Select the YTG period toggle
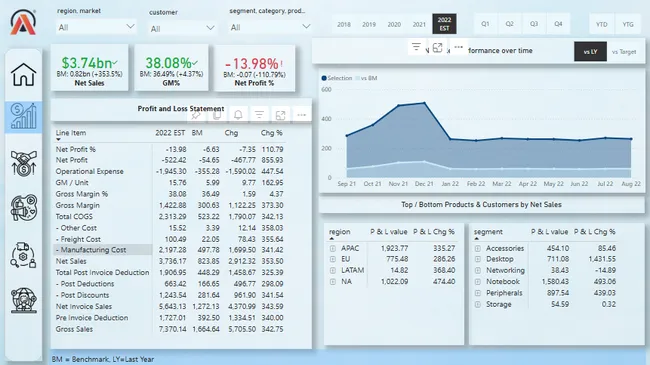Viewport: 650px width, 365px height. (x=628, y=24)
